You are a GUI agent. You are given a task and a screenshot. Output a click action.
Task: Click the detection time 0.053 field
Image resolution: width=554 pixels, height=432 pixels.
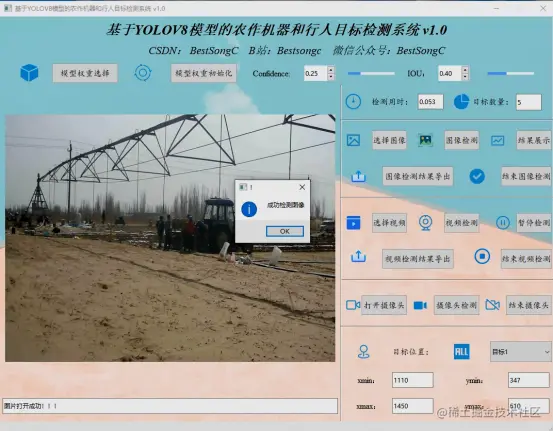tap(430, 102)
